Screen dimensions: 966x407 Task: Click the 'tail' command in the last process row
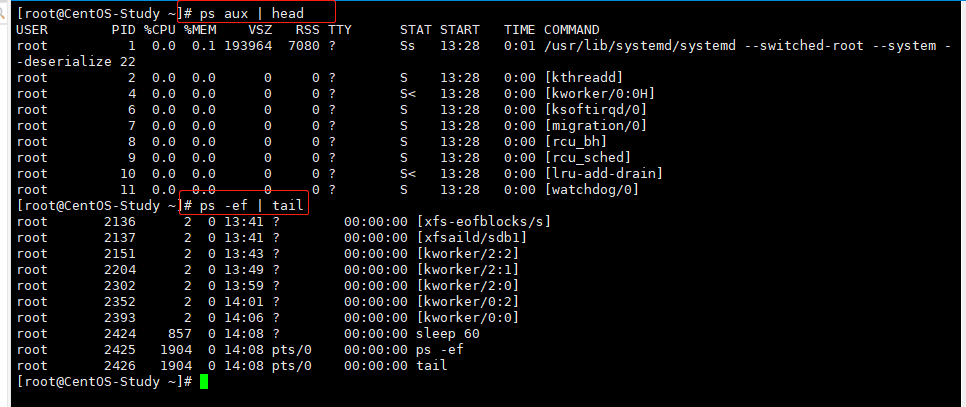(x=432, y=365)
